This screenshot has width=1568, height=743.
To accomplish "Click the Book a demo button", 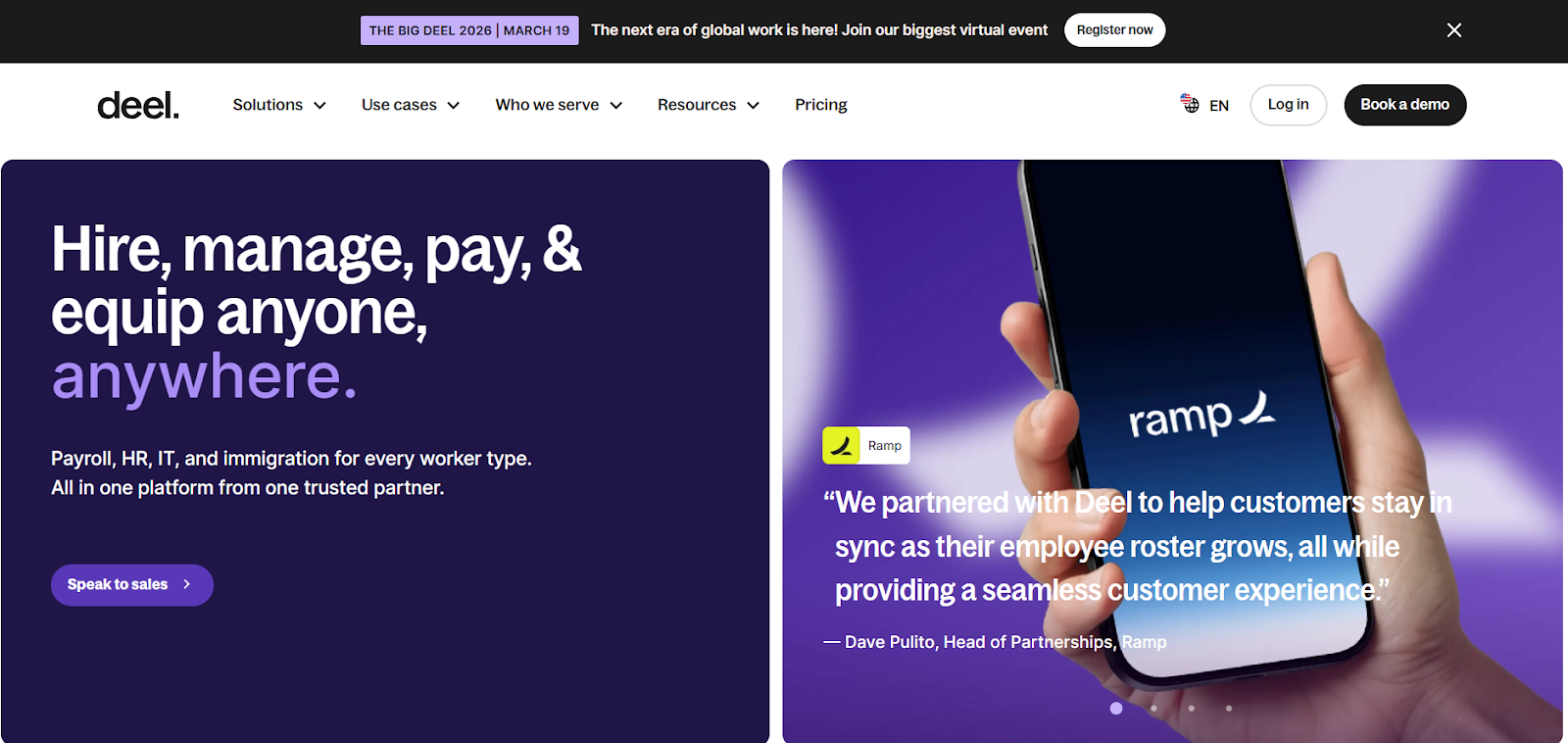I will coord(1405,105).
